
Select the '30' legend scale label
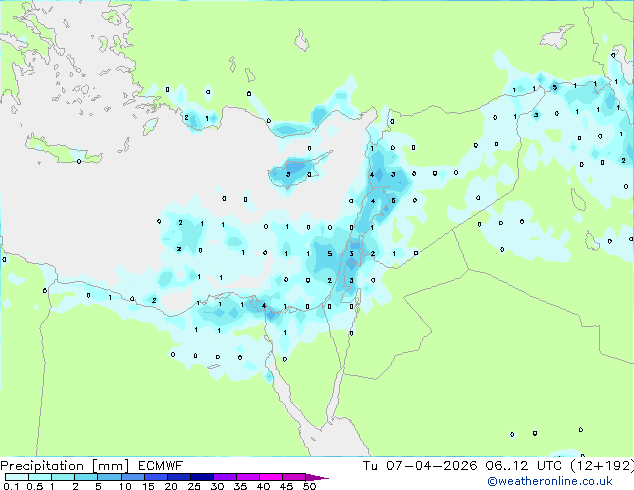click(x=217, y=486)
